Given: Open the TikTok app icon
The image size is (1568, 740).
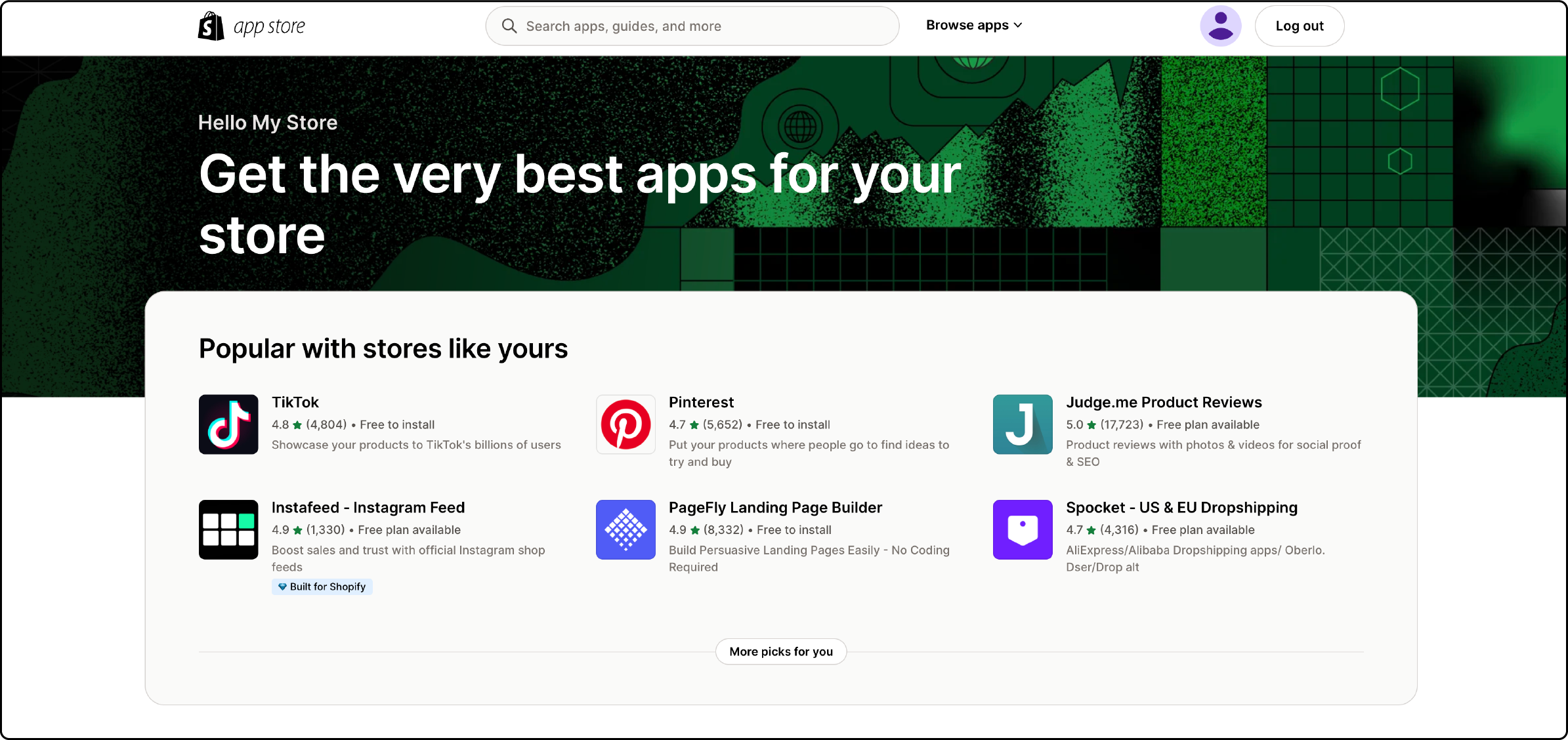Looking at the screenshot, I should tap(228, 424).
